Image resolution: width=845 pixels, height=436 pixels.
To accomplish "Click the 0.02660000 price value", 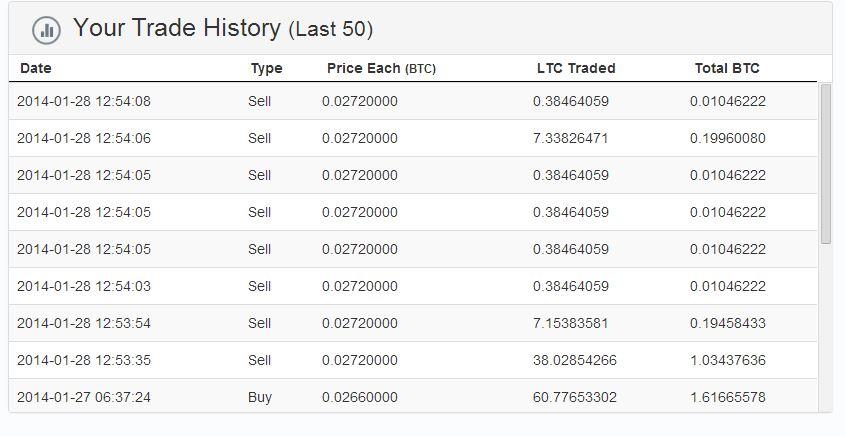I will (x=359, y=397).
